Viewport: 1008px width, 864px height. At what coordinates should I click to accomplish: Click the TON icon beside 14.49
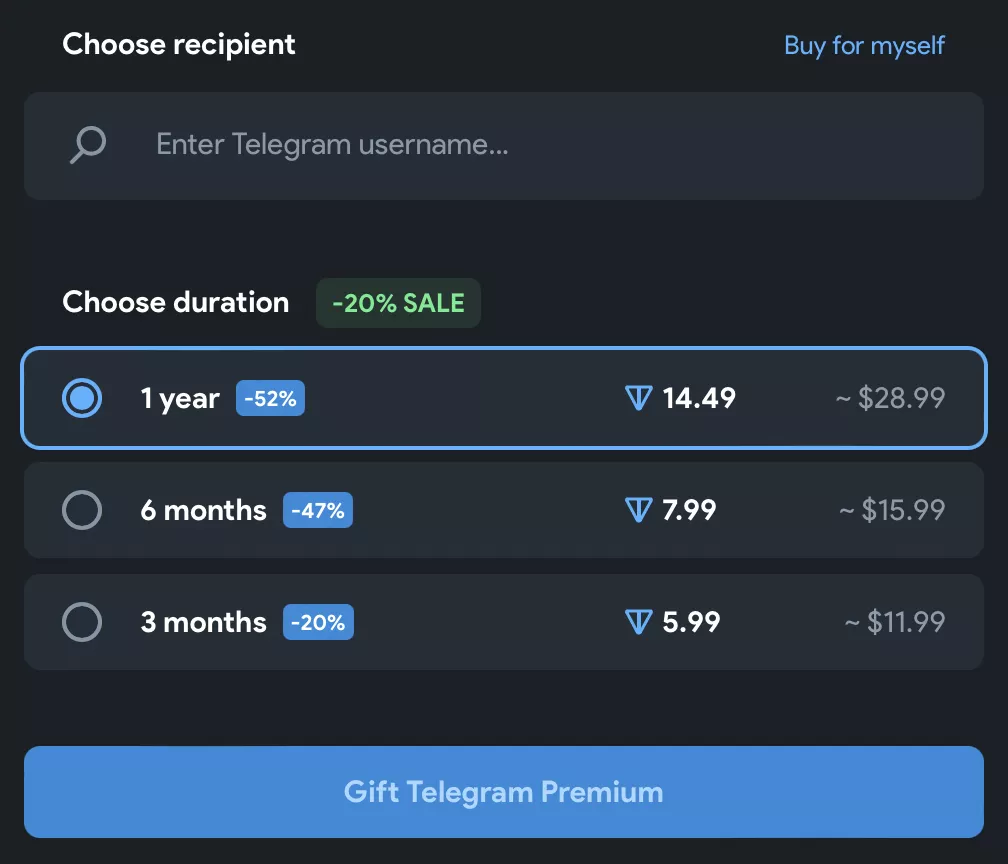638,398
